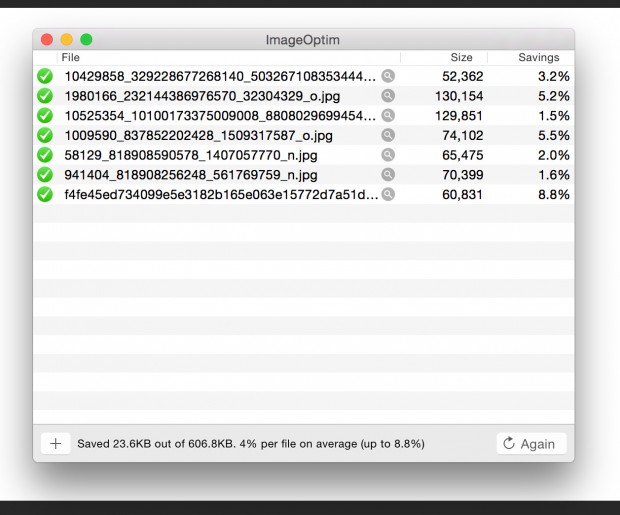The width and height of the screenshot is (620, 515).
Task: Reveal 1980166_232144386976570 file with magnifier icon
Action: click(x=388, y=95)
